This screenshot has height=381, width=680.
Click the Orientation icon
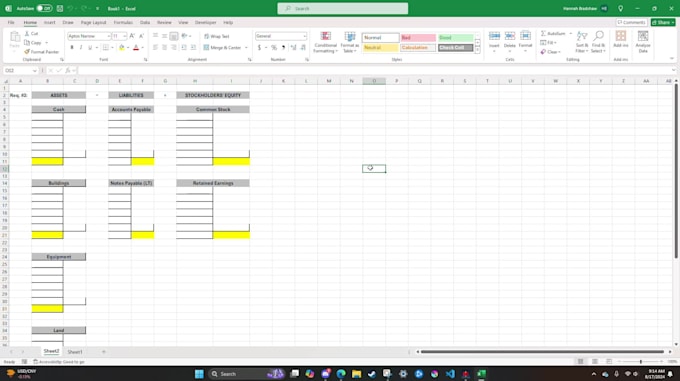click(x=184, y=36)
